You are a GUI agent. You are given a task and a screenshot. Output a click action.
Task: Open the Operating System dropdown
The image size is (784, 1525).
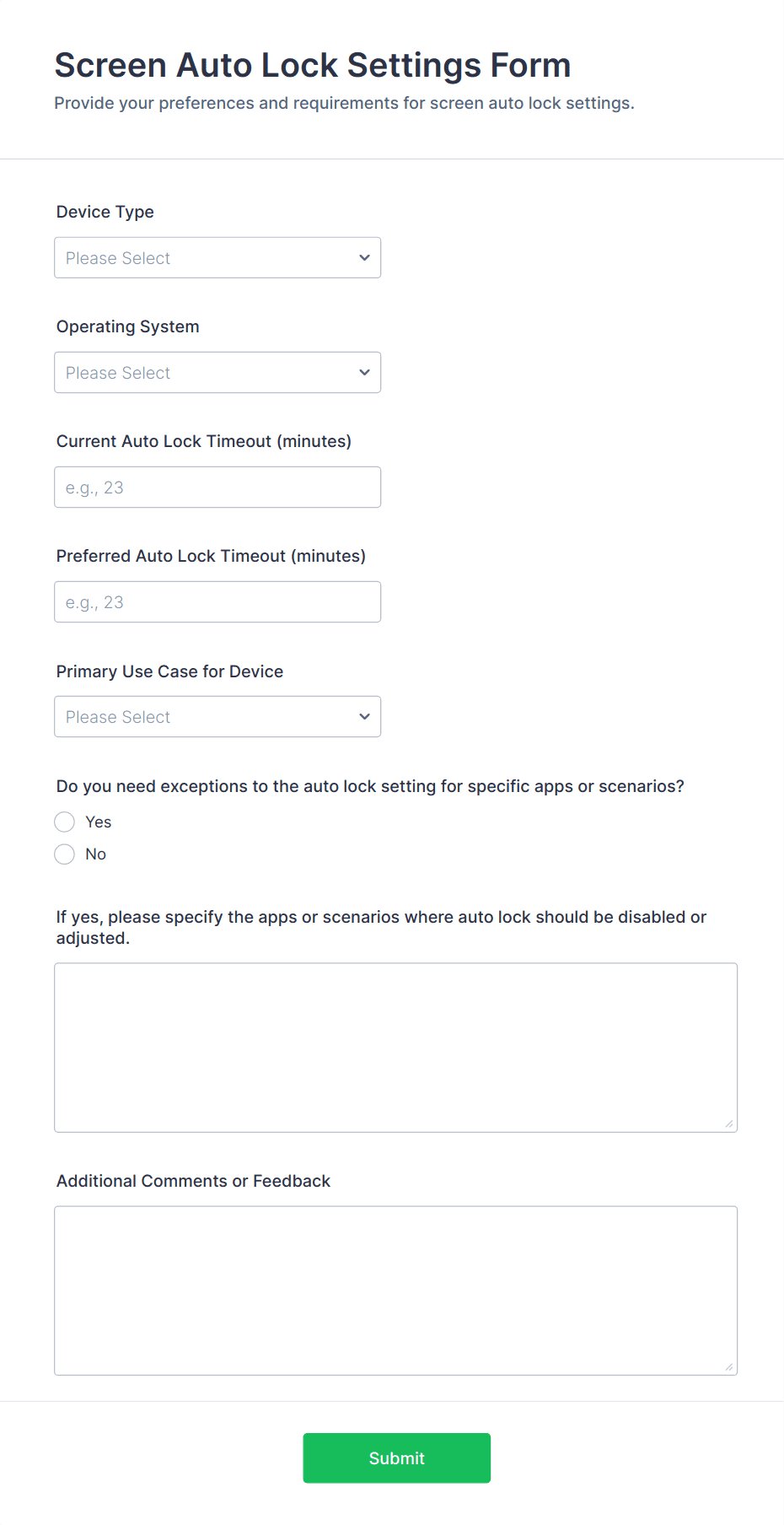click(x=217, y=372)
